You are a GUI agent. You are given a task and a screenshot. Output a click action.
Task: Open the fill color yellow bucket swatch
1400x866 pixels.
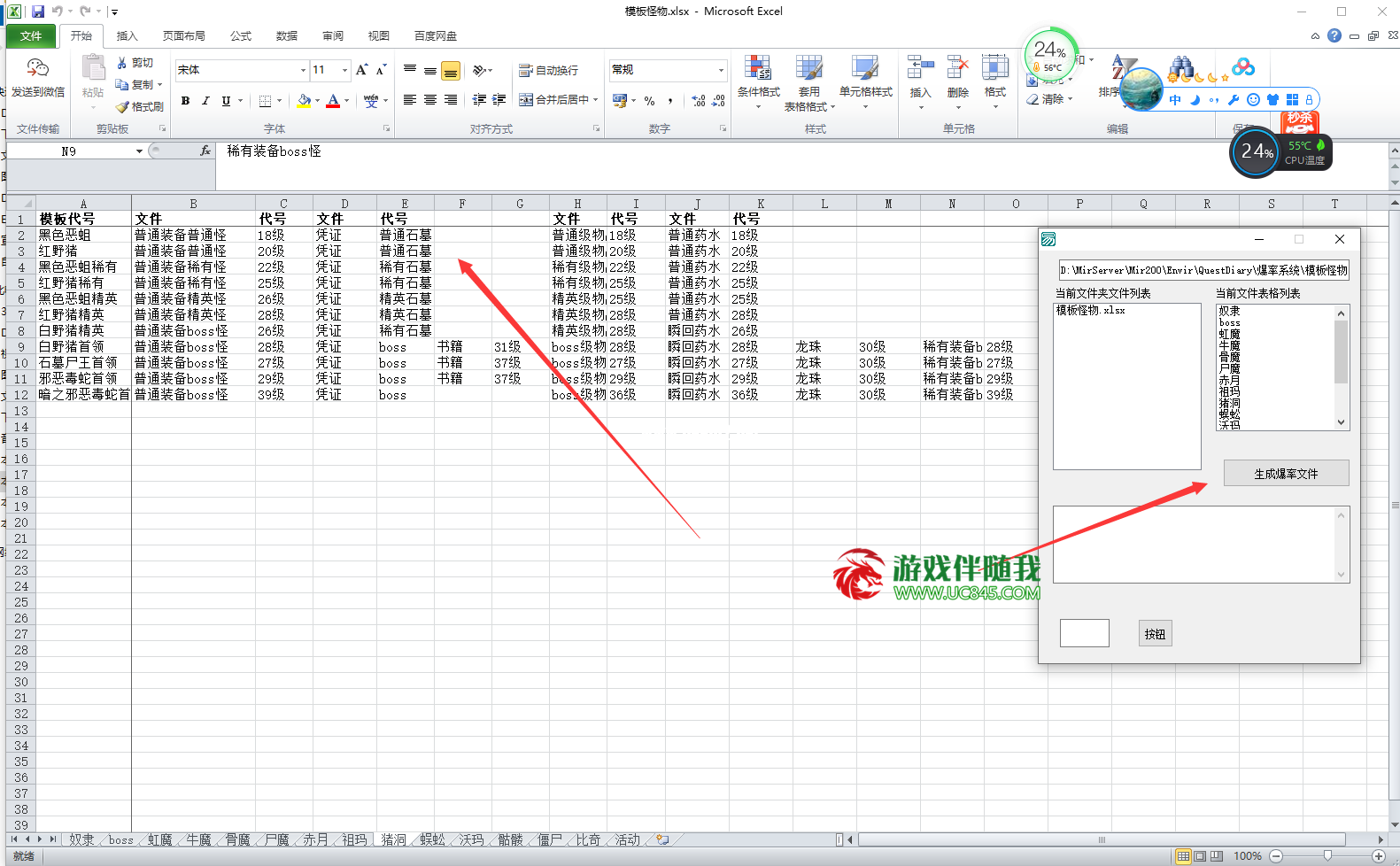(305, 101)
